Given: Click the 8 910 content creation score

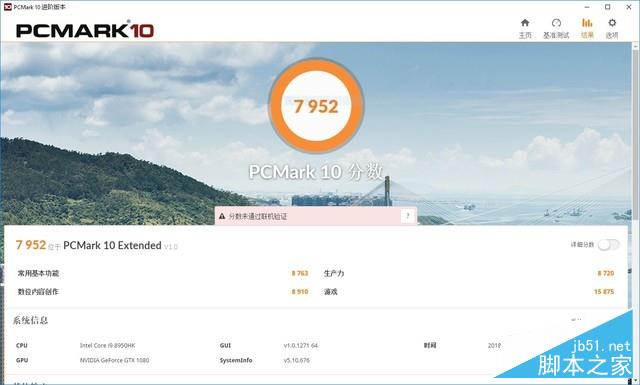Looking at the screenshot, I should [x=300, y=292].
